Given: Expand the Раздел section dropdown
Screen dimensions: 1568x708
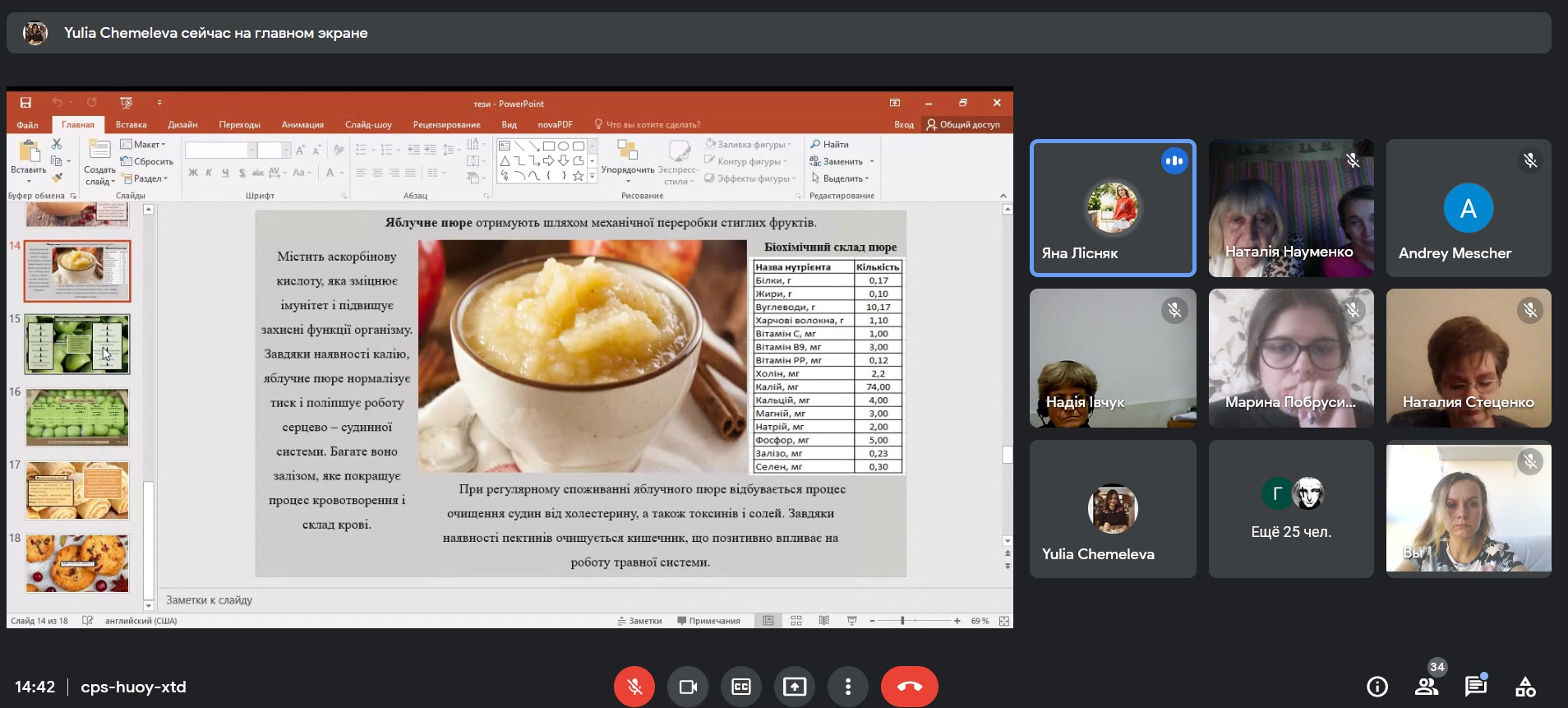Looking at the screenshot, I should (x=145, y=178).
